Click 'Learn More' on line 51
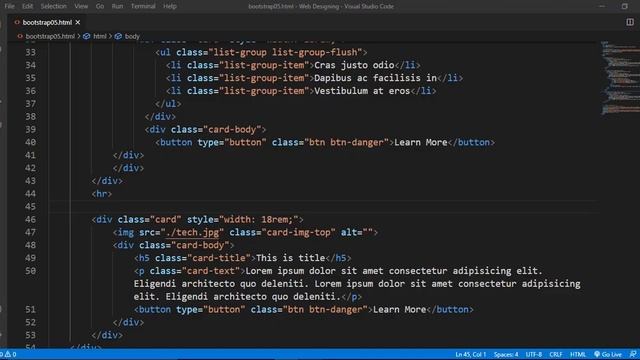 point(400,309)
